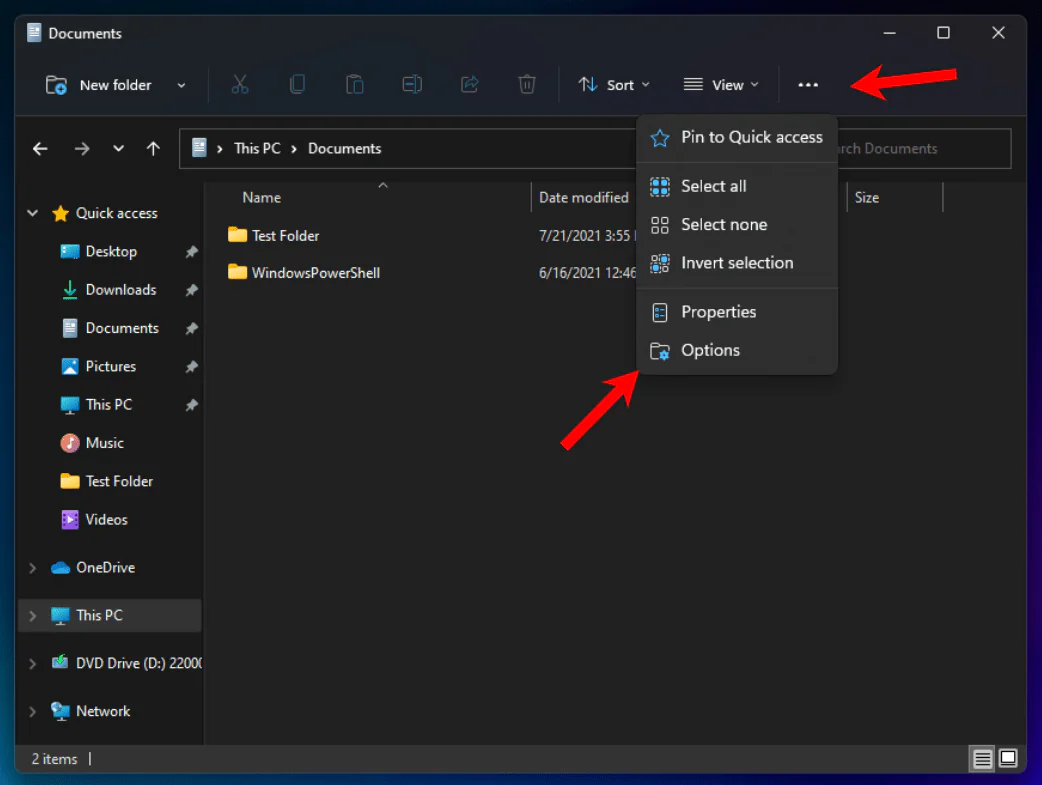Open Properties from the overflow menu
Viewport: 1042px width, 785px height.
pyautogui.click(x=719, y=311)
